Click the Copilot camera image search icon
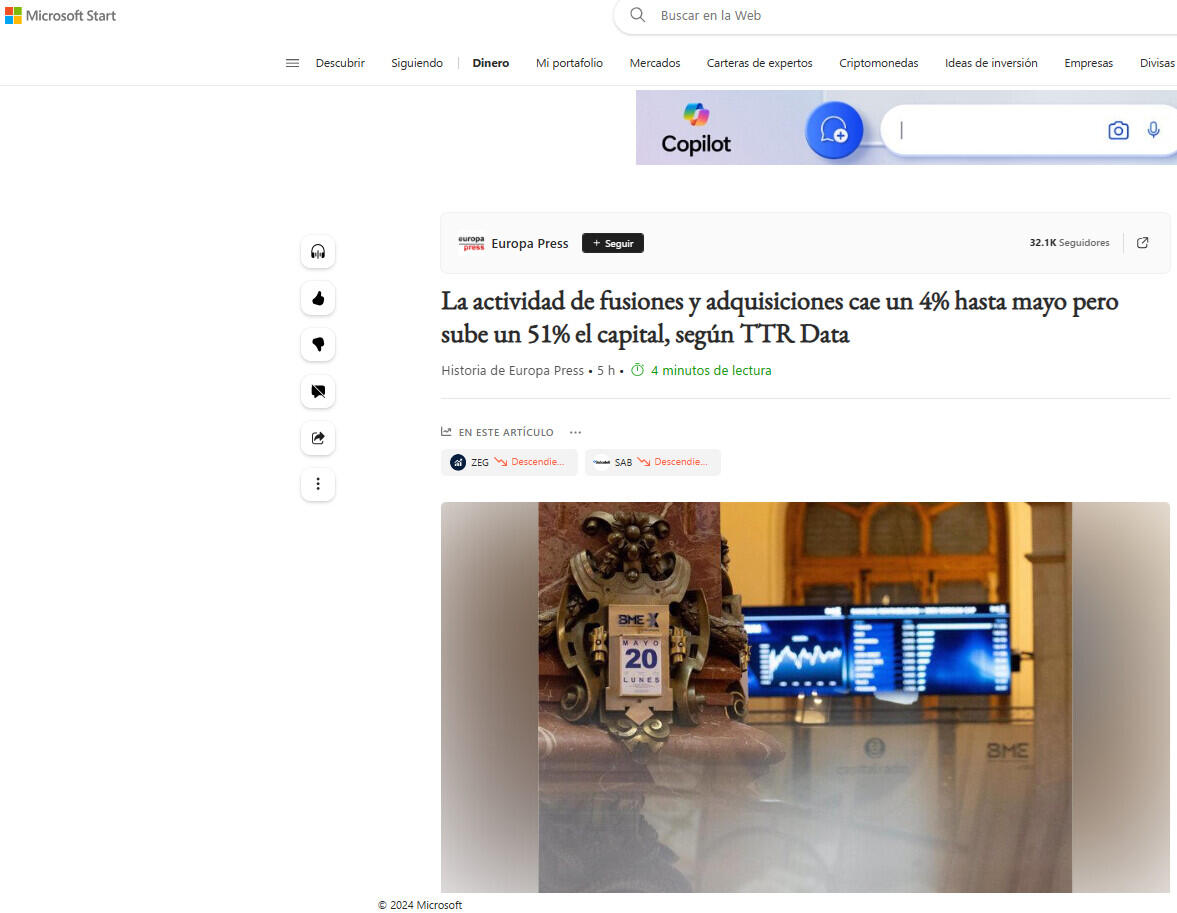This screenshot has width=1177, height=913. pyautogui.click(x=1118, y=130)
